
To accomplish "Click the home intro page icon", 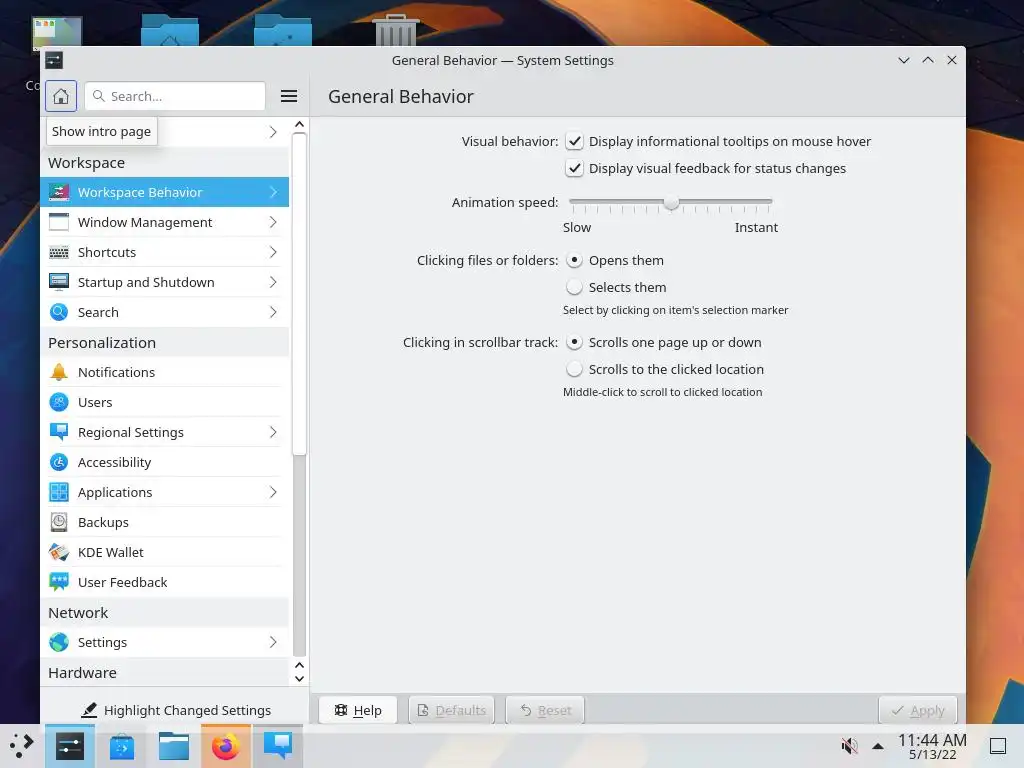I will coord(61,96).
